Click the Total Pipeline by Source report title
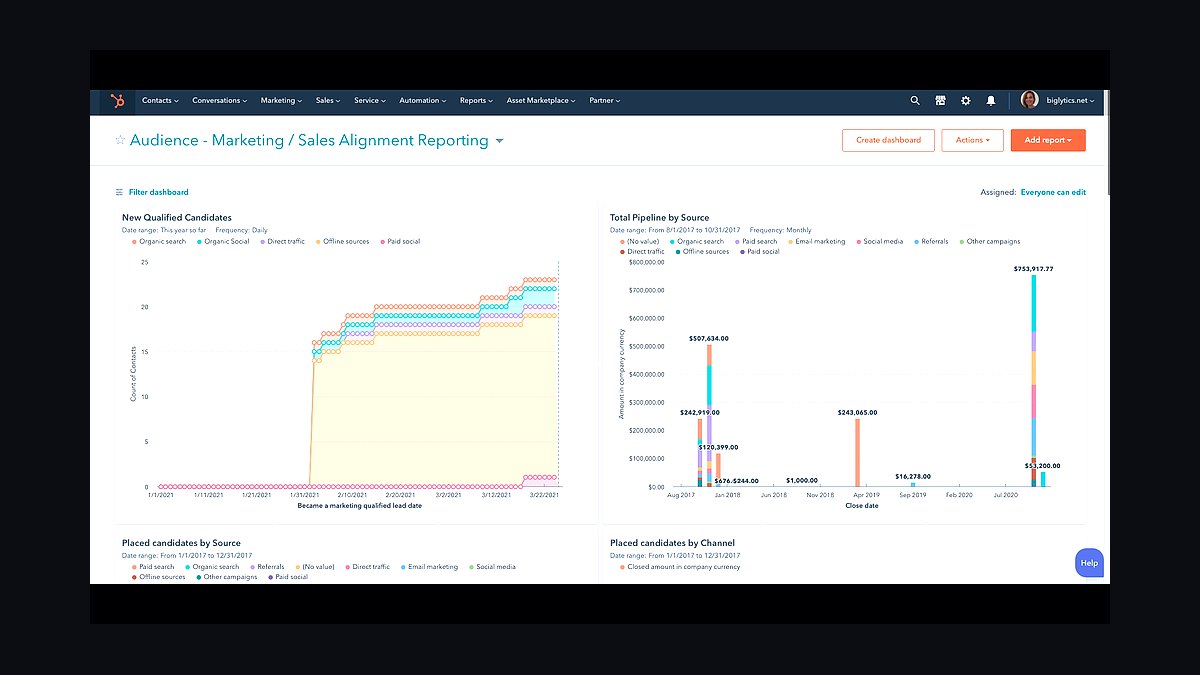 point(660,217)
